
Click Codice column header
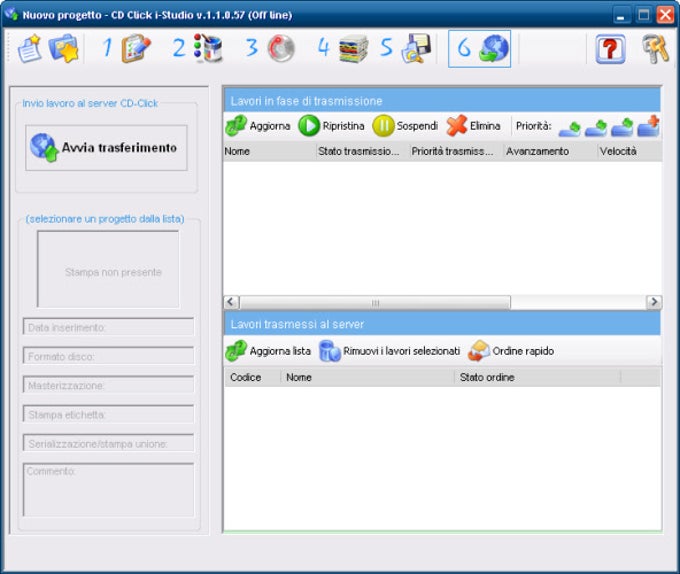[x=252, y=378]
